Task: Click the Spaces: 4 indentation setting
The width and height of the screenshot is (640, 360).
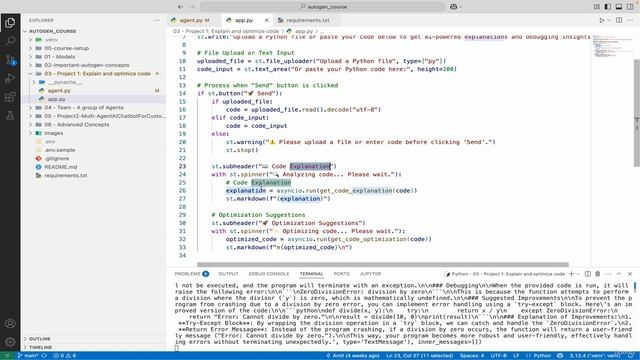Action: point(472,356)
